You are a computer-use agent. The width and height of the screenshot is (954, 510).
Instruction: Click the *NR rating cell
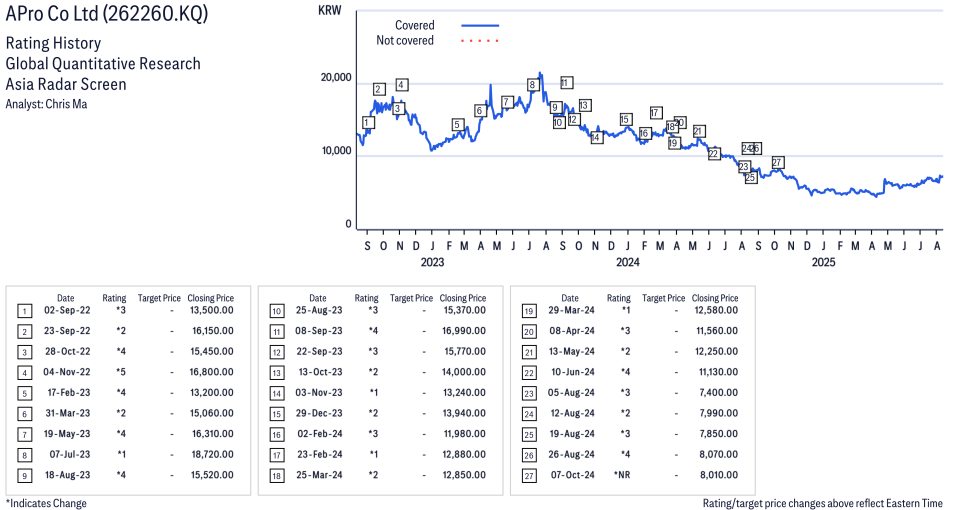(x=622, y=475)
